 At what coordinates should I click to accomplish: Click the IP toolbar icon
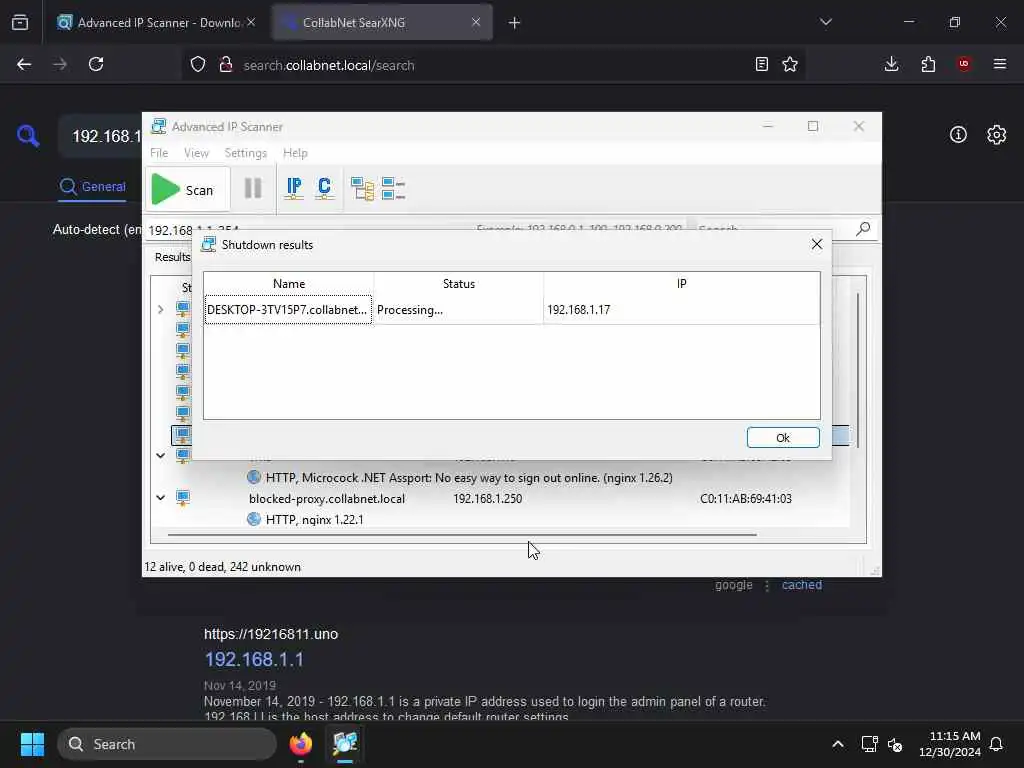[294, 189]
